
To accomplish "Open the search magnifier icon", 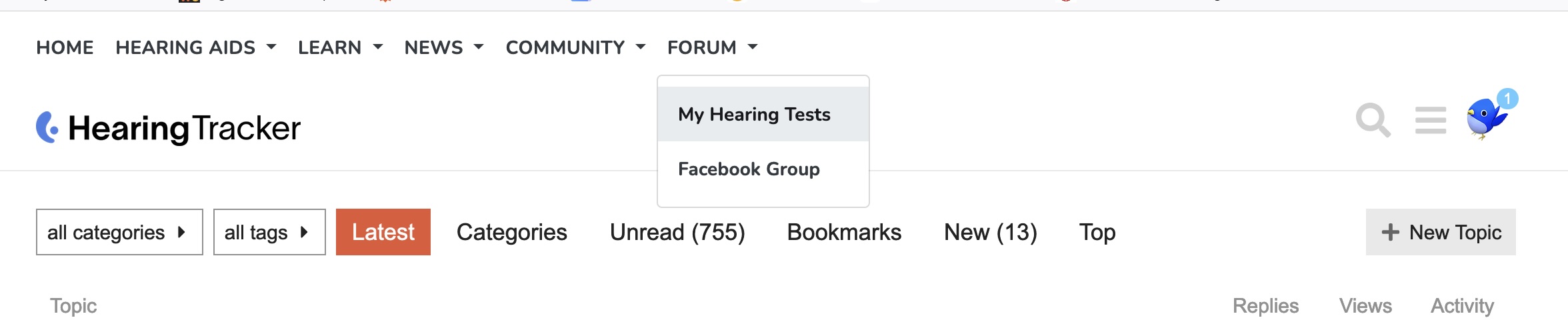I will 1373,121.
